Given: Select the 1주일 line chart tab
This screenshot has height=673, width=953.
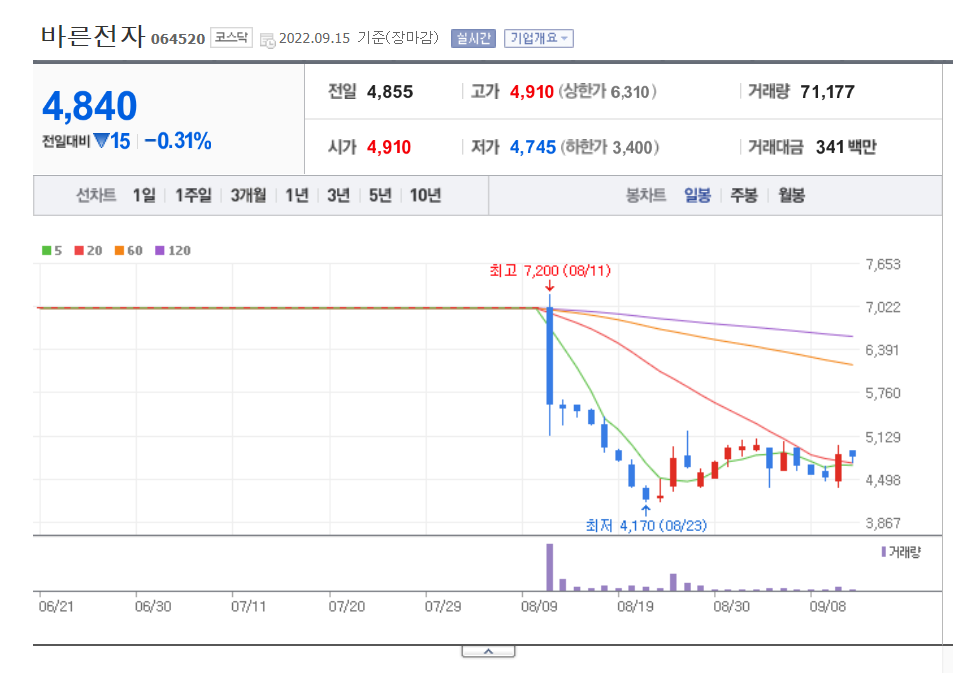Looking at the screenshot, I should click(x=193, y=195).
